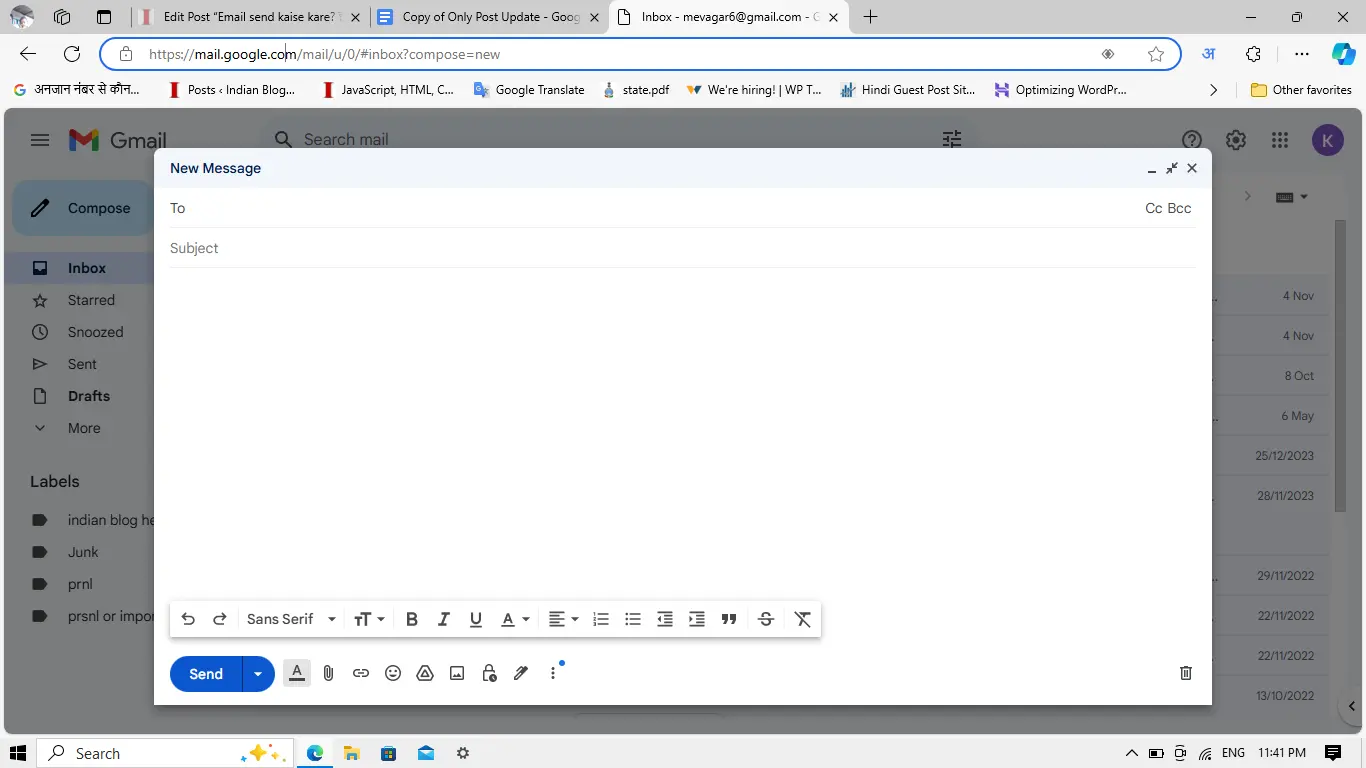The width and height of the screenshot is (1366, 768).
Task: Toggle the formatting options bar
Action: [297, 673]
